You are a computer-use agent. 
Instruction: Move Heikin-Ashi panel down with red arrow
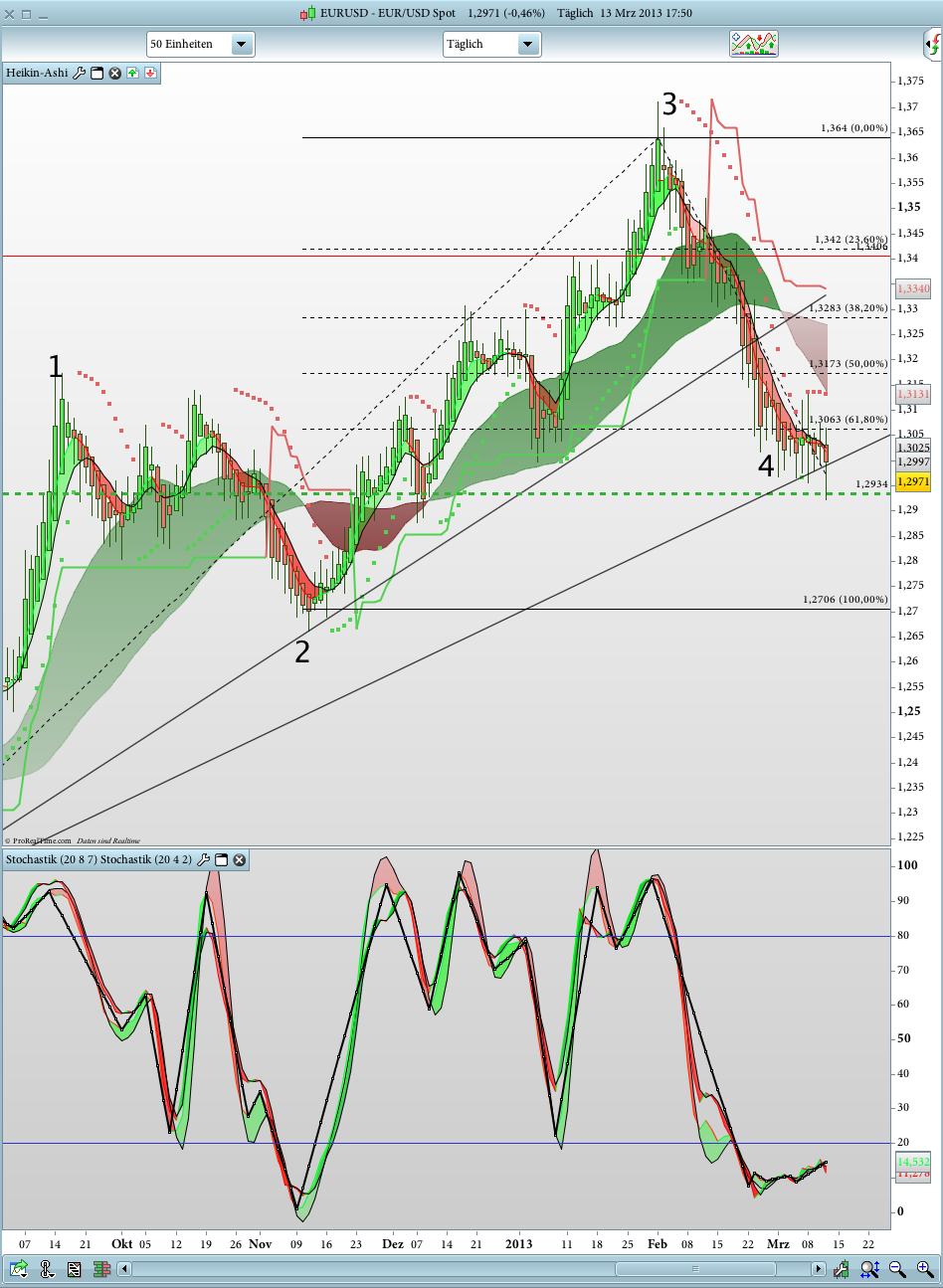(x=150, y=73)
